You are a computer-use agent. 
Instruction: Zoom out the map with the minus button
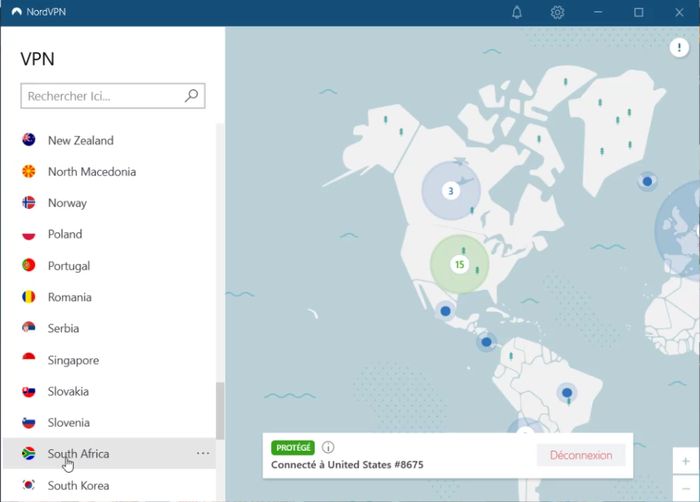(686, 488)
